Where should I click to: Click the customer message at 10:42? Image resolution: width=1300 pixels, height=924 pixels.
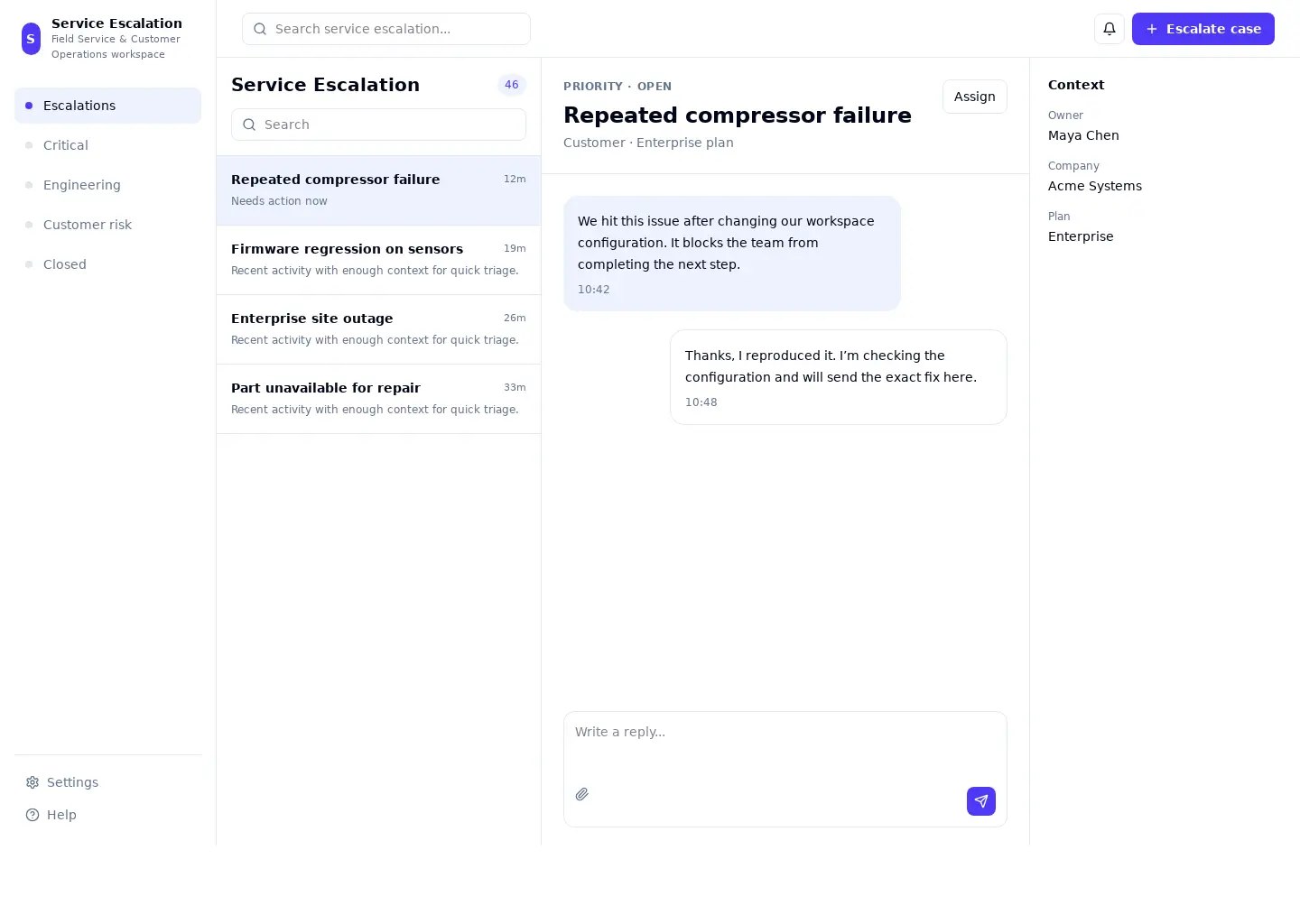(732, 254)
